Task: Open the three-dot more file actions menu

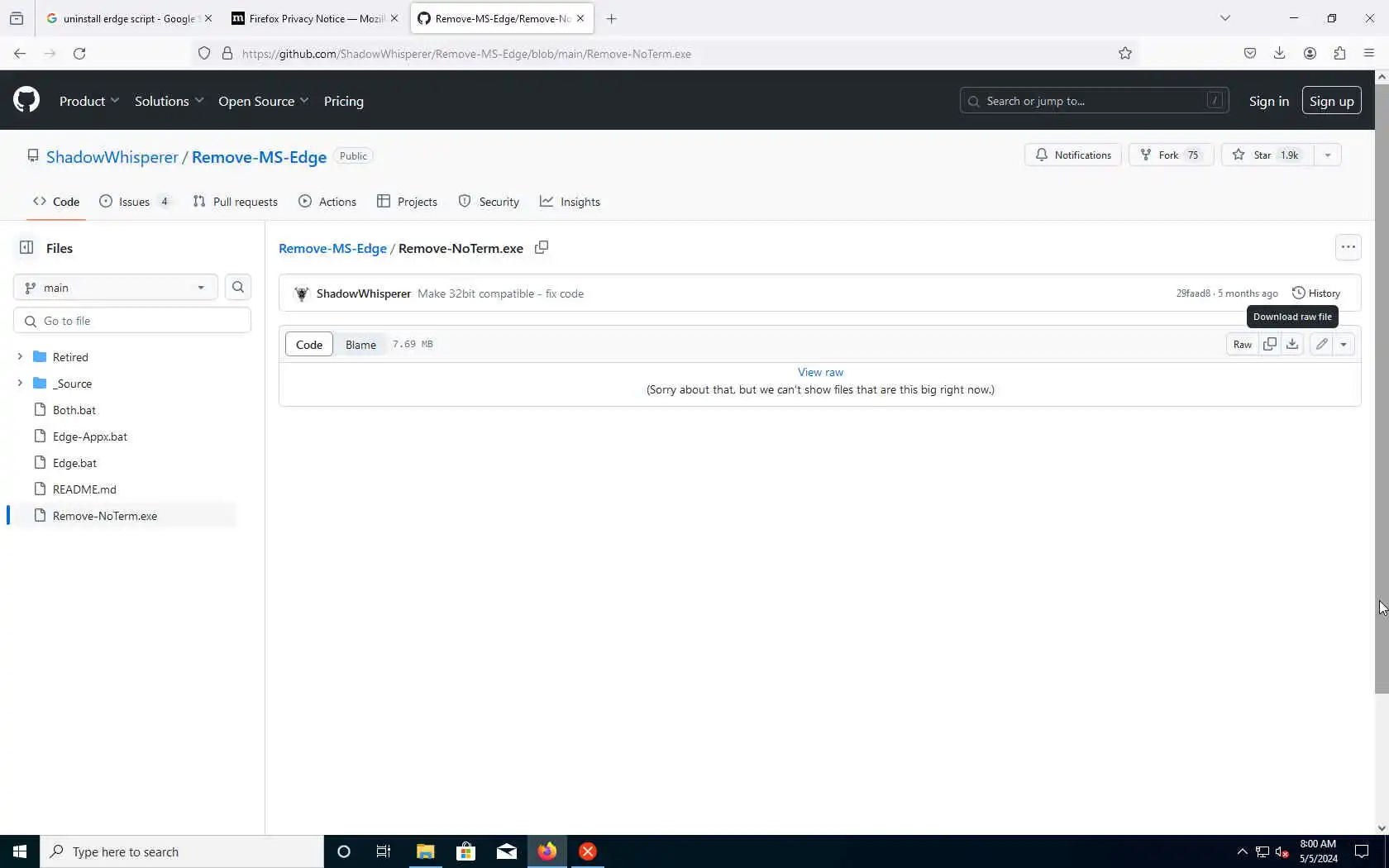Action: pos(1348,247)
